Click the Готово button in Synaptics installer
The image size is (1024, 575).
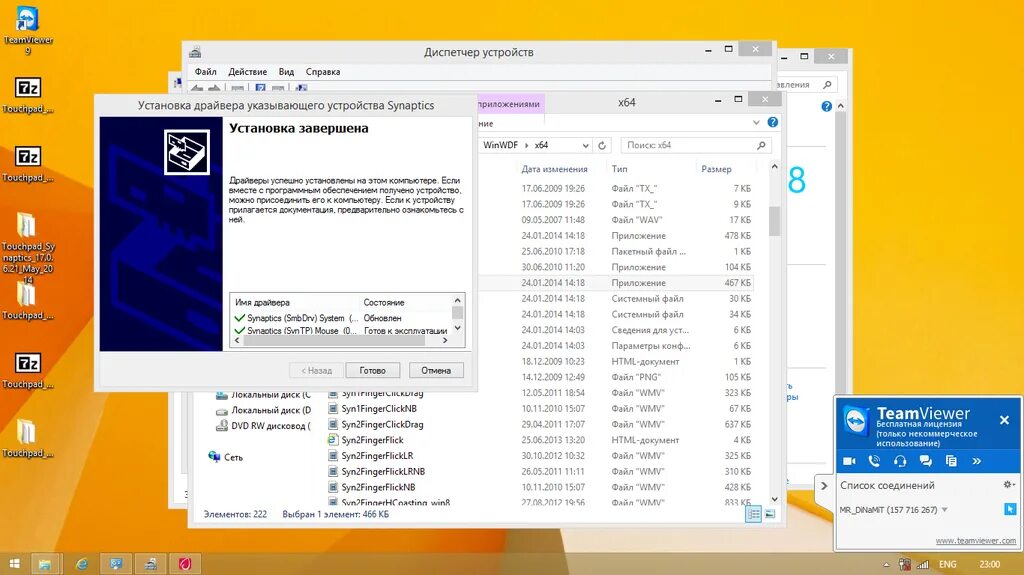(372, 370)
